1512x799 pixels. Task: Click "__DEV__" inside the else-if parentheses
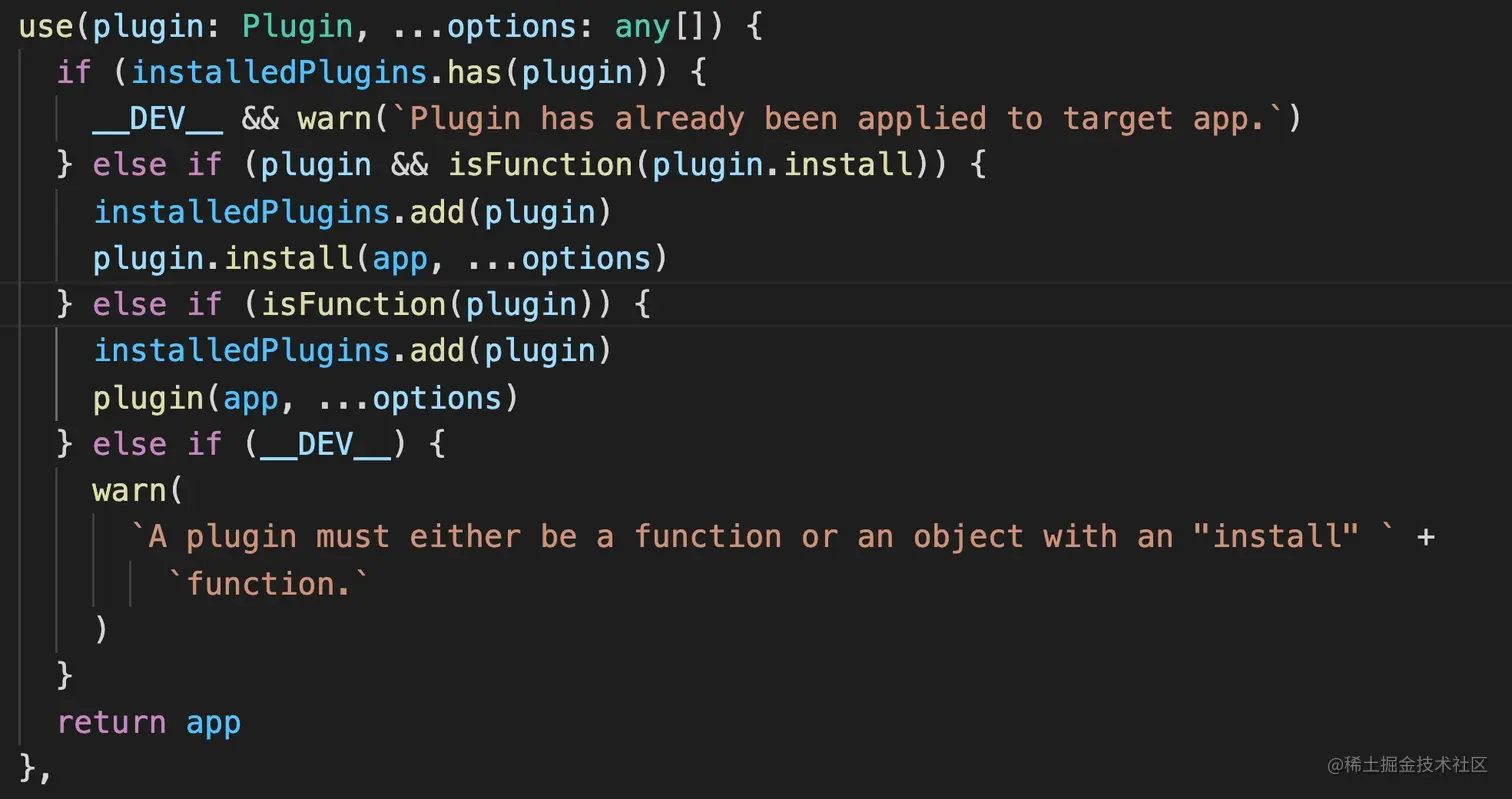[x=325, y=444]
